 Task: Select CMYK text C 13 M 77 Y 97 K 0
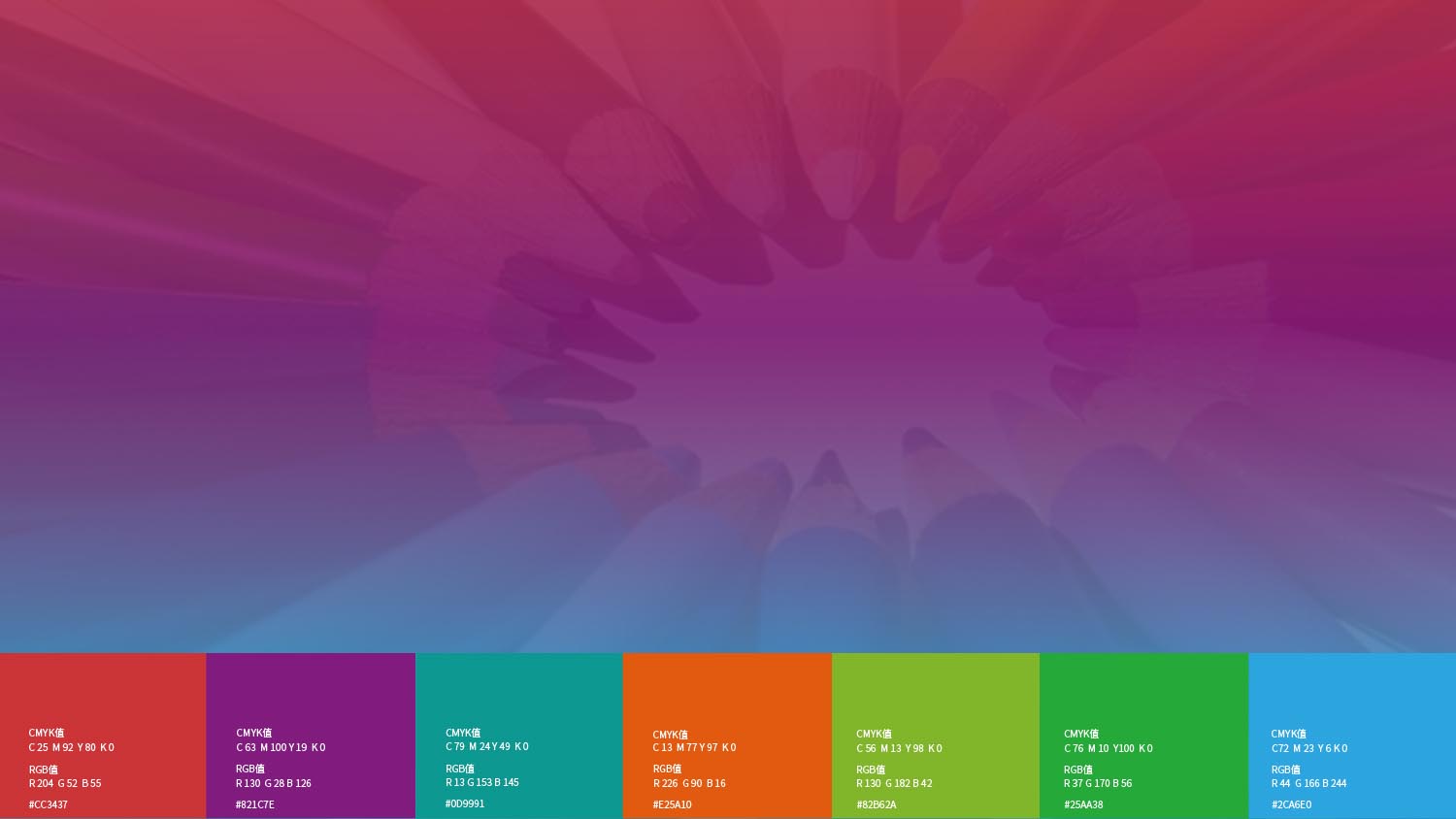pos(694,747)
